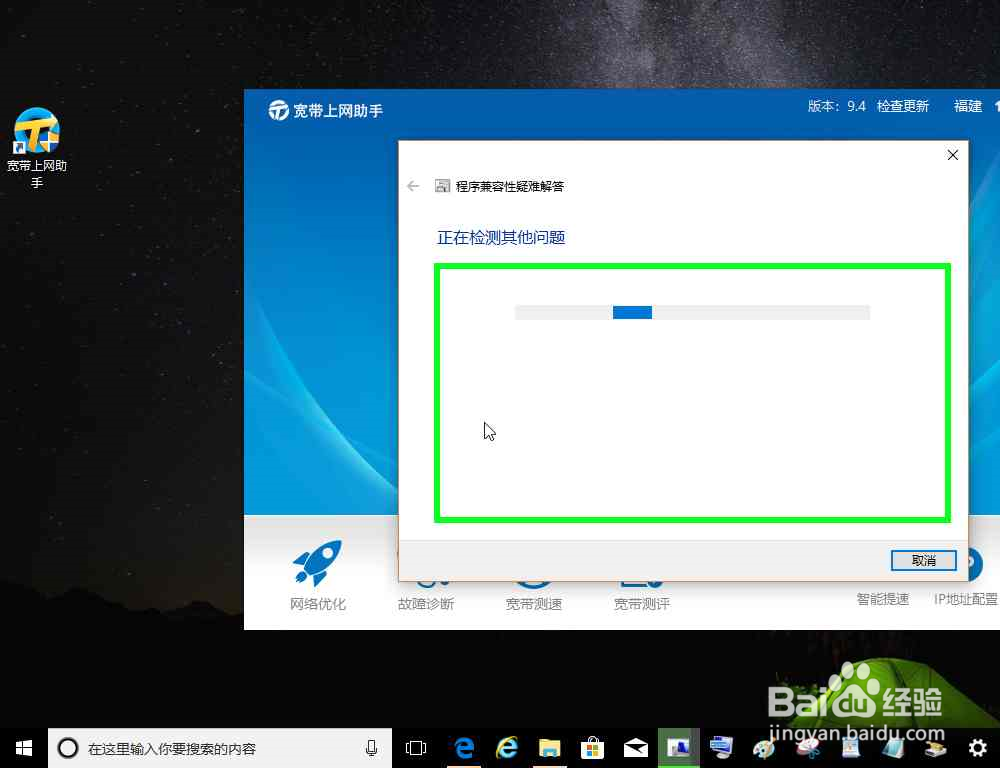Open 智能提速 in the assistant window
The height and width of the screenshot is (768, 1000).
[x=883, y=599]
